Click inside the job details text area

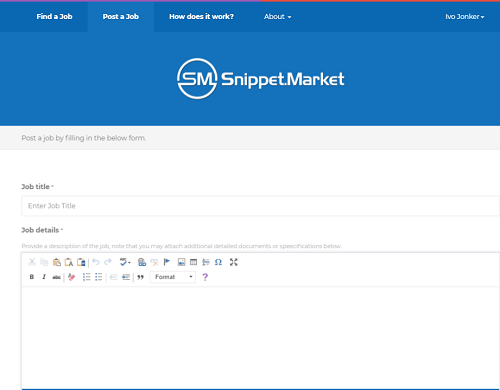260,337
